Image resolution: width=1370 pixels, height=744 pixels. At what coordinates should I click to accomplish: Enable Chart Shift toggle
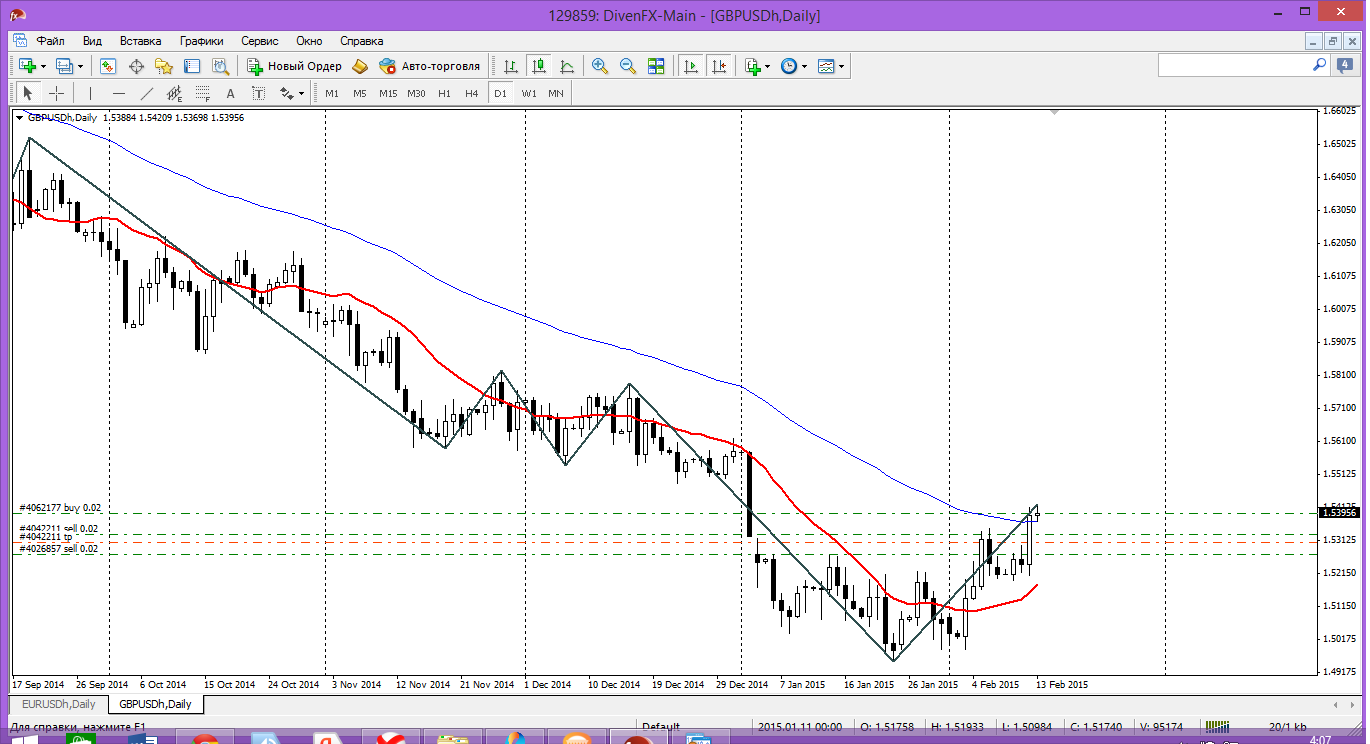(x=718, y=66)
